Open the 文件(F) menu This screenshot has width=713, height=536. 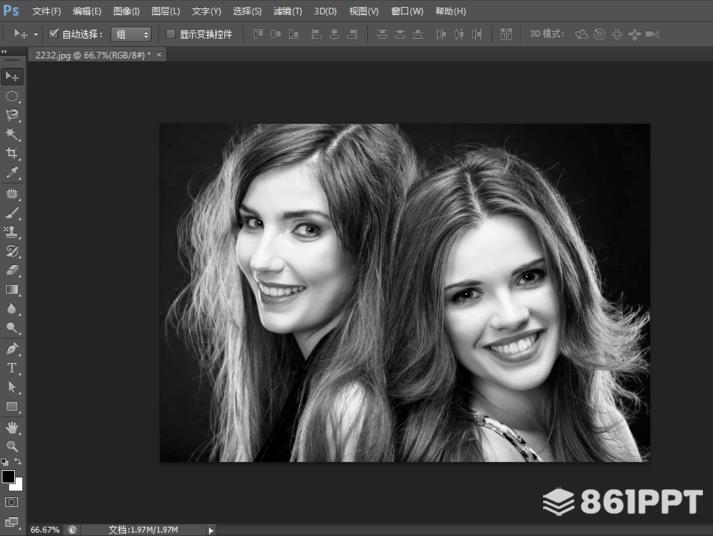(46, 11)
